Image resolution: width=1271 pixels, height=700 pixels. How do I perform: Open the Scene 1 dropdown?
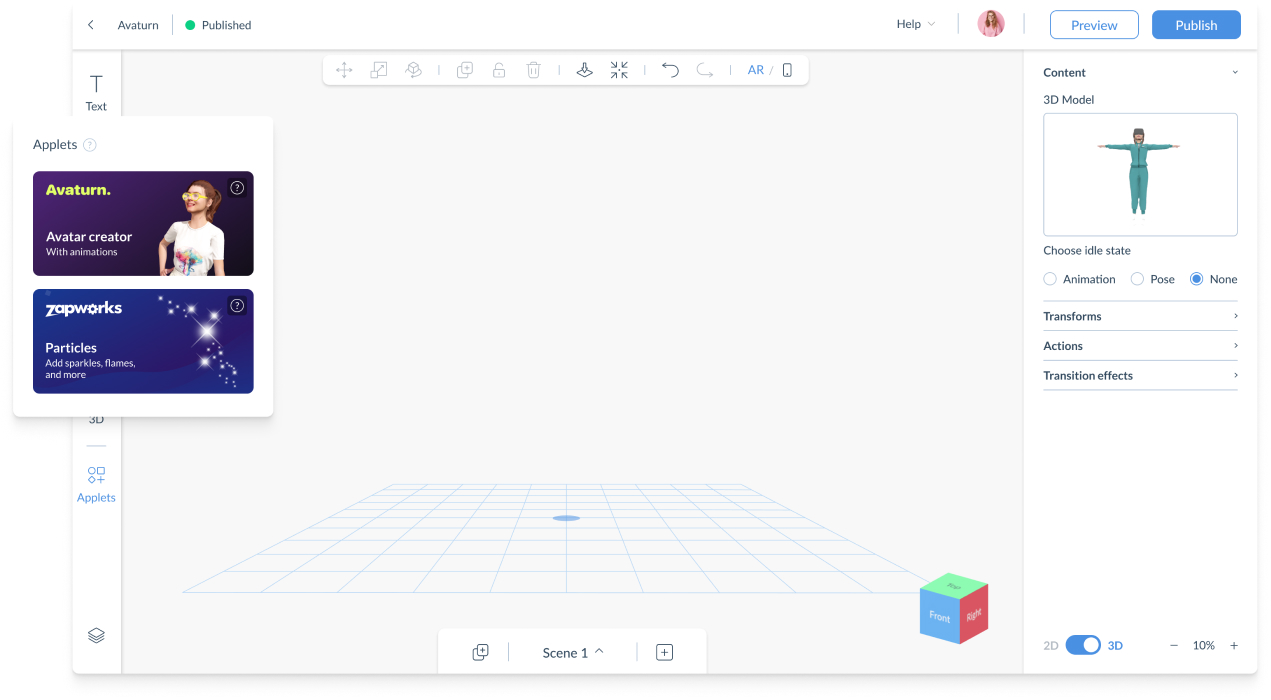pos(571,652)
